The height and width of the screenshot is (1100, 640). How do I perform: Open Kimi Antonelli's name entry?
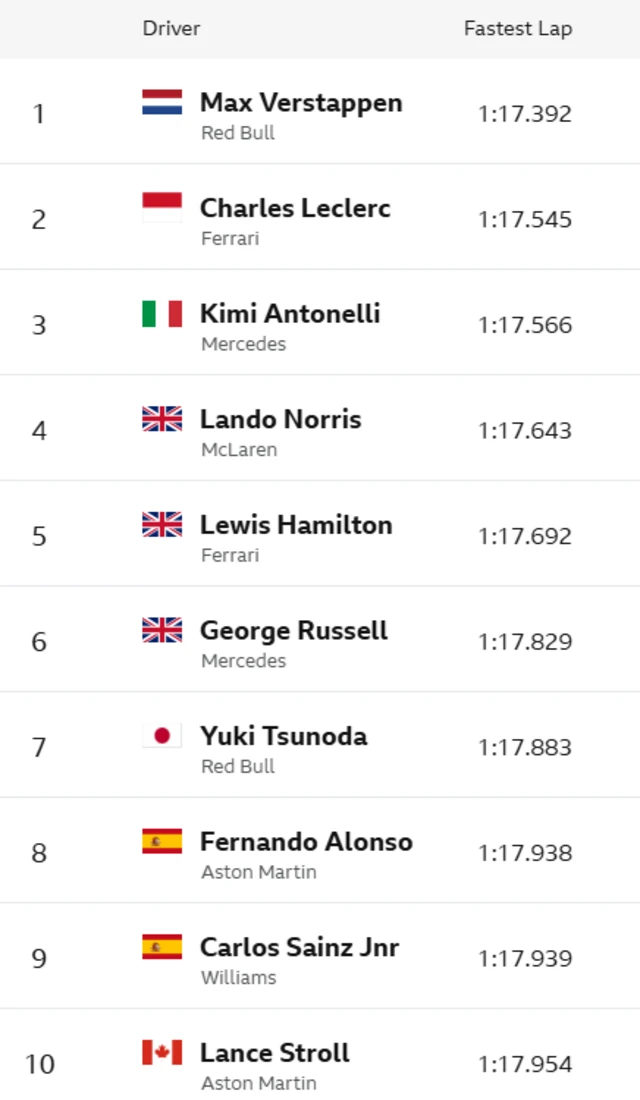pos(290,314)
